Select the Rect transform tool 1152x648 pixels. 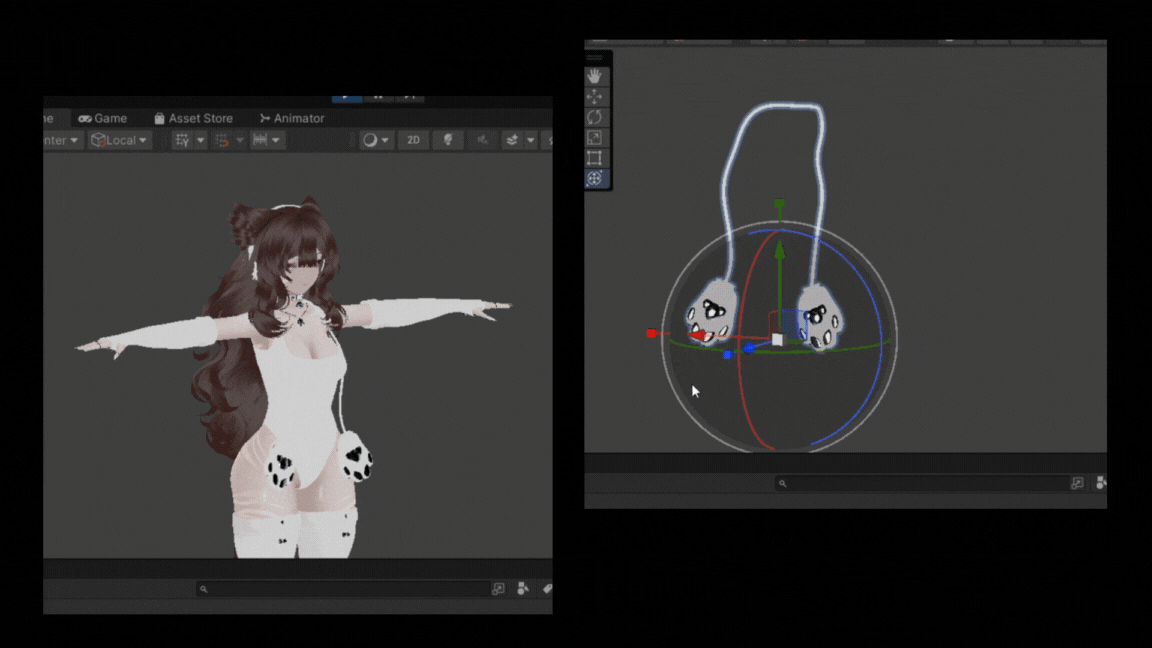[x=594, y=158]
